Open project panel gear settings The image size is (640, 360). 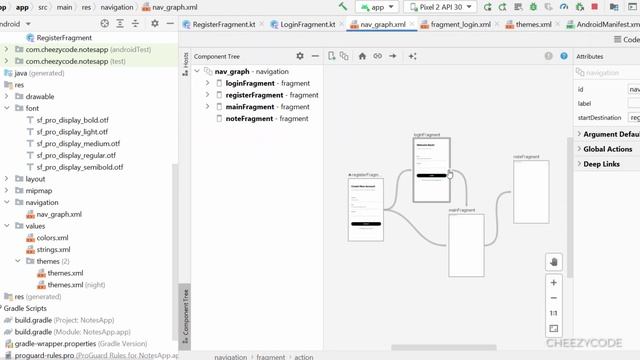click(155, 24)
